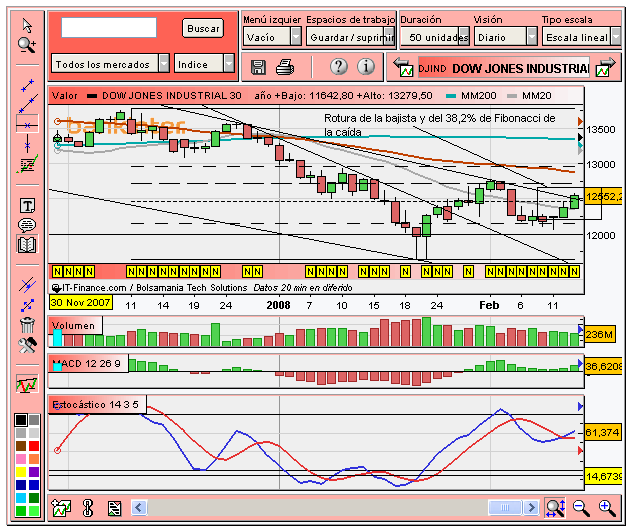The height and width of the screenshot is (530, 633).
Task: Click the chart style icon in sidebar
Action: pos(27,384)
